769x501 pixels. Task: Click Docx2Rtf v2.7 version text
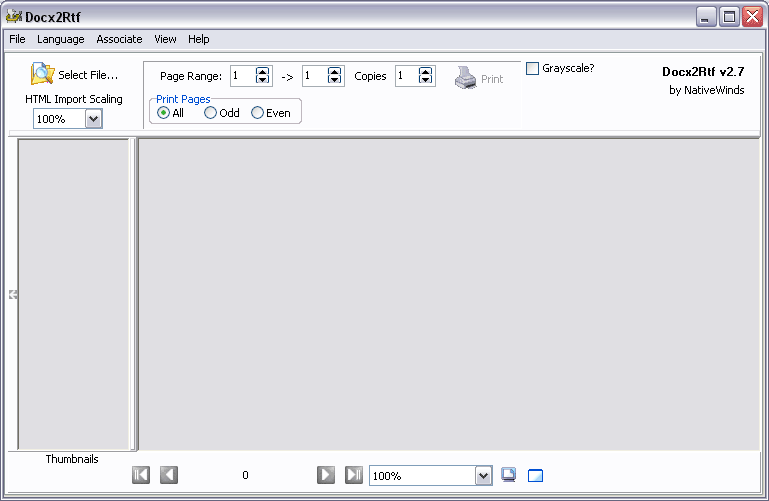[703, 72]
